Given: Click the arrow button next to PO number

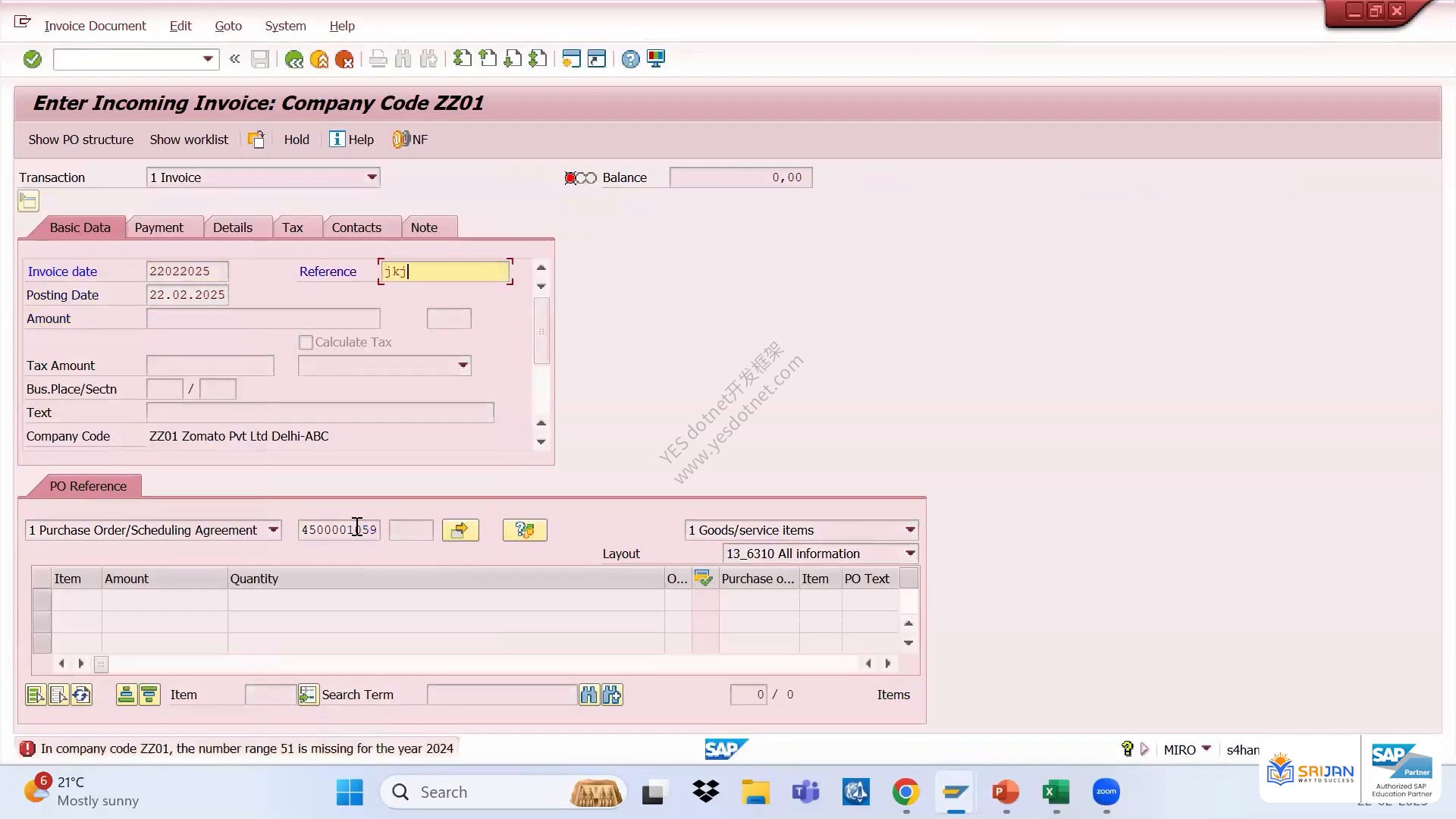Looking at the screenshot, I should [x=460, y=530].
